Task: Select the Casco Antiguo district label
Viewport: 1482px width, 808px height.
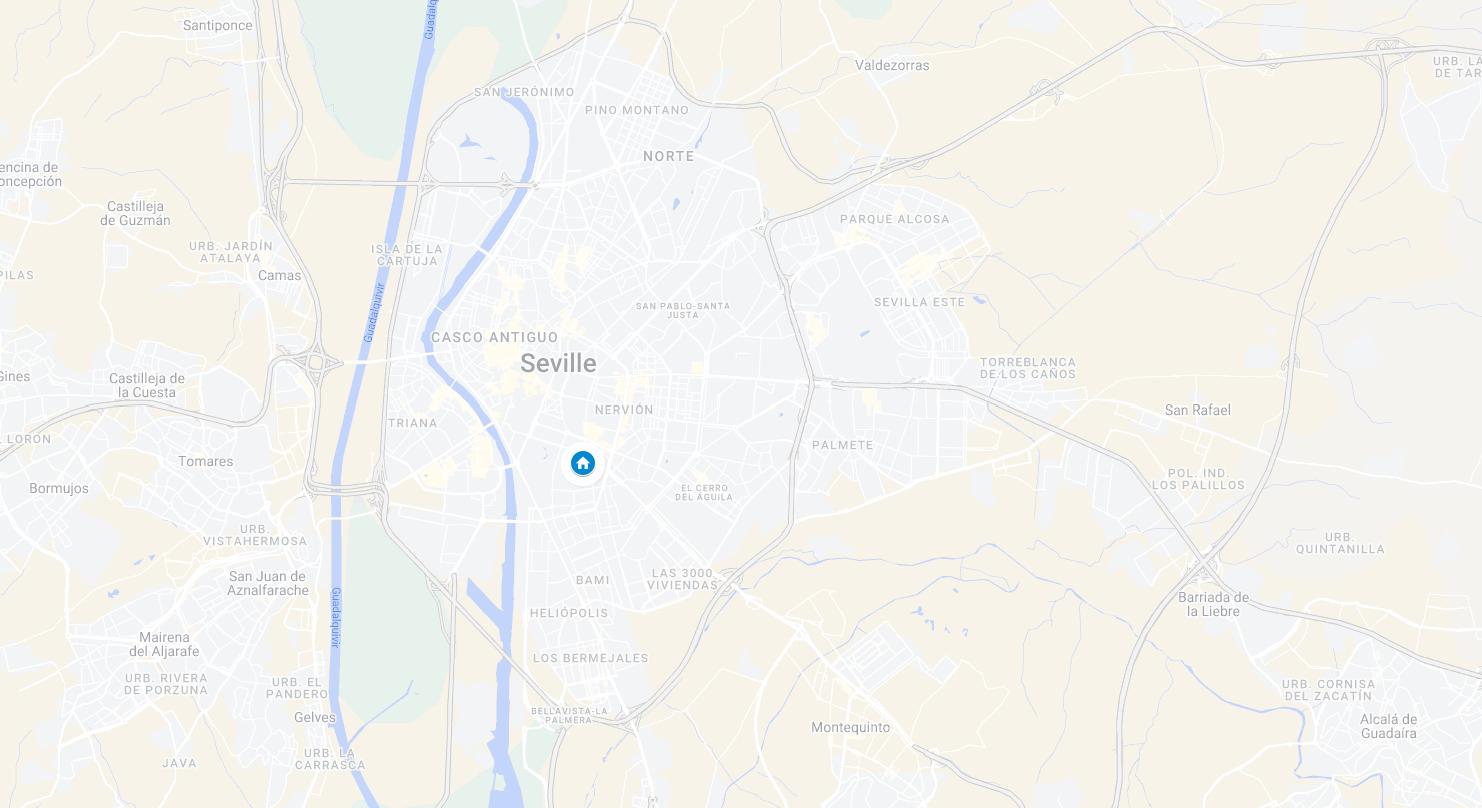Action: click(x=495, y=338)
